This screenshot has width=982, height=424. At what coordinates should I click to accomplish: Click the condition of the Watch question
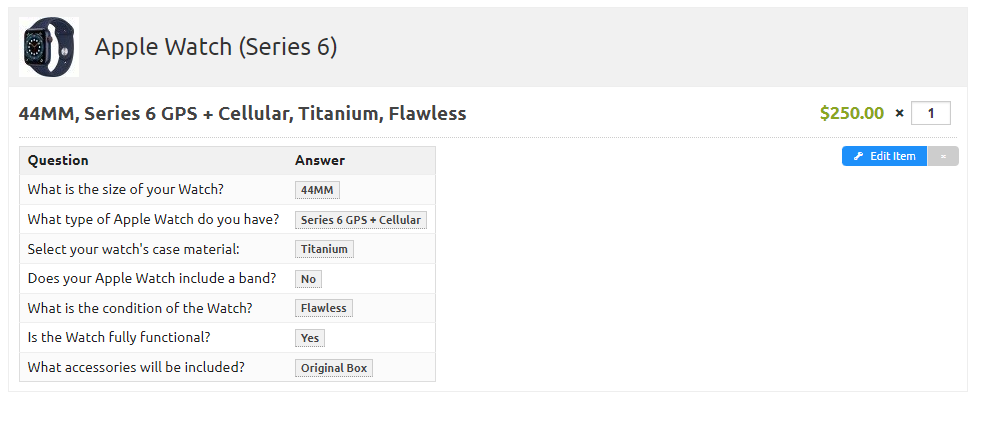[x=140, y=308]
